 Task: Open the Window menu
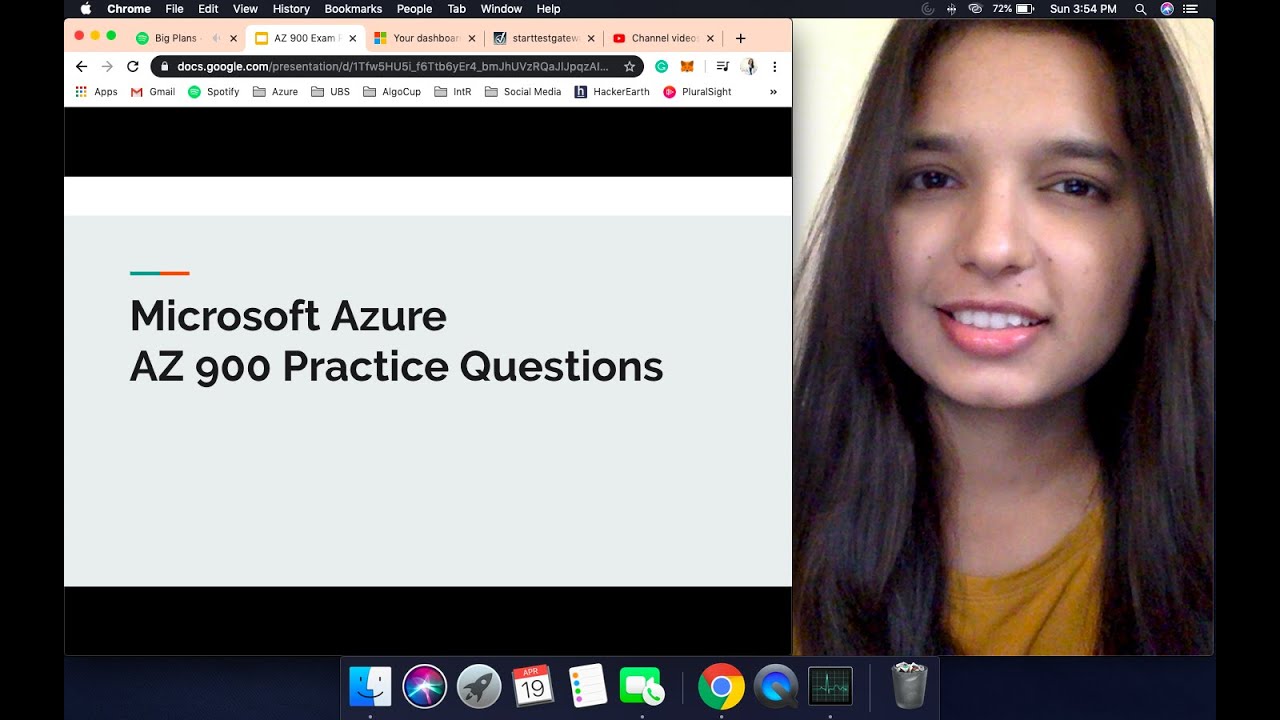point(501,9)
